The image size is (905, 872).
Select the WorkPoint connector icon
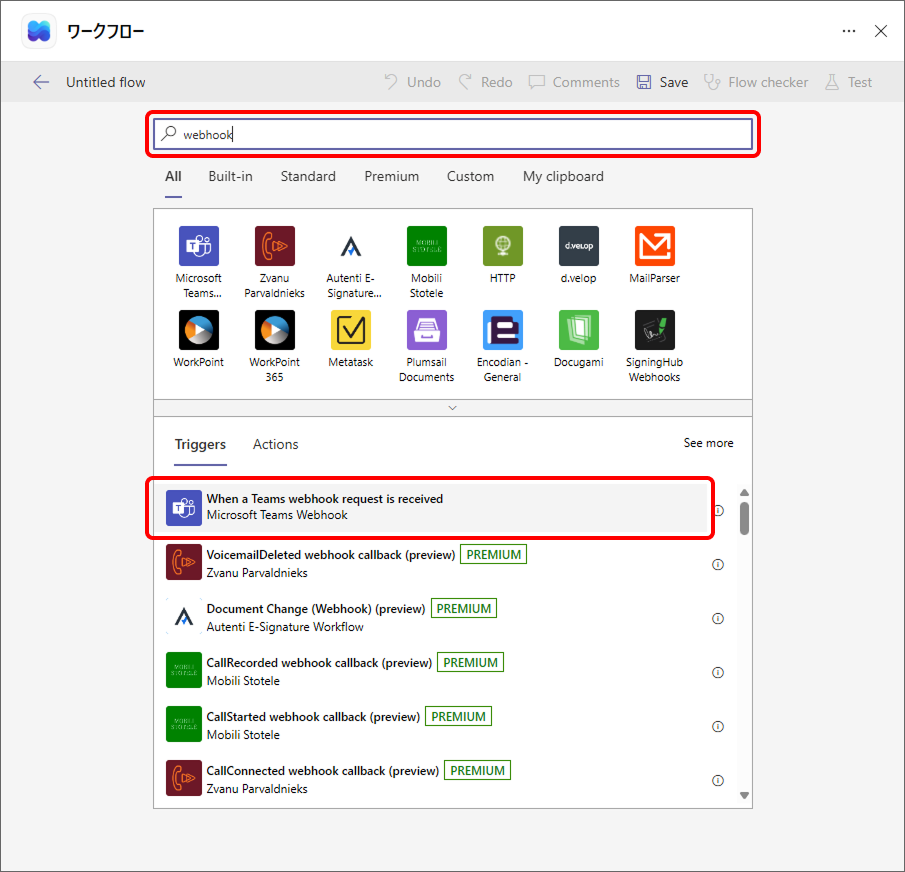pyautogui.click(x=199, y=330)
